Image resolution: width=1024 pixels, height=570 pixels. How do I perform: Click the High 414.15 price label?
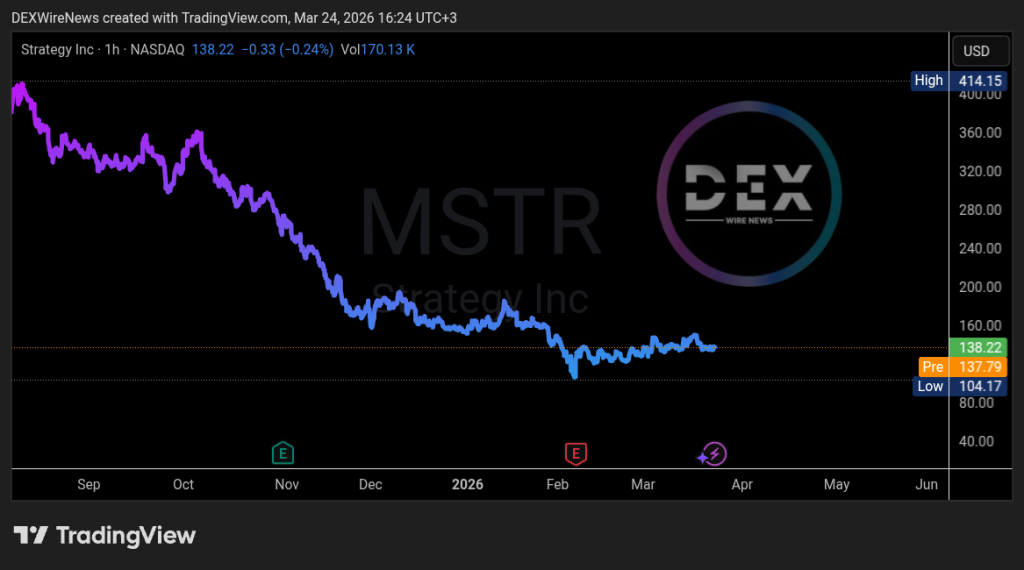click(x=959, y=81)
